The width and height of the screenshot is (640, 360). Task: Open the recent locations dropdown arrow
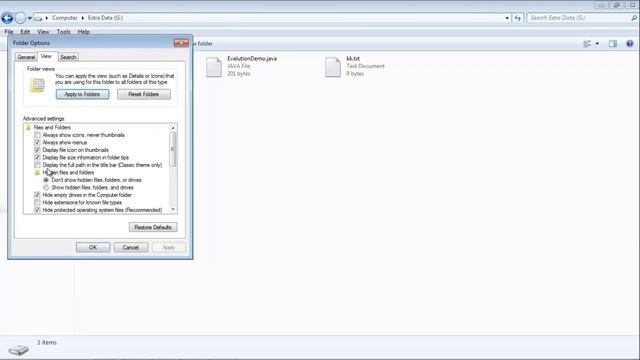29,18
